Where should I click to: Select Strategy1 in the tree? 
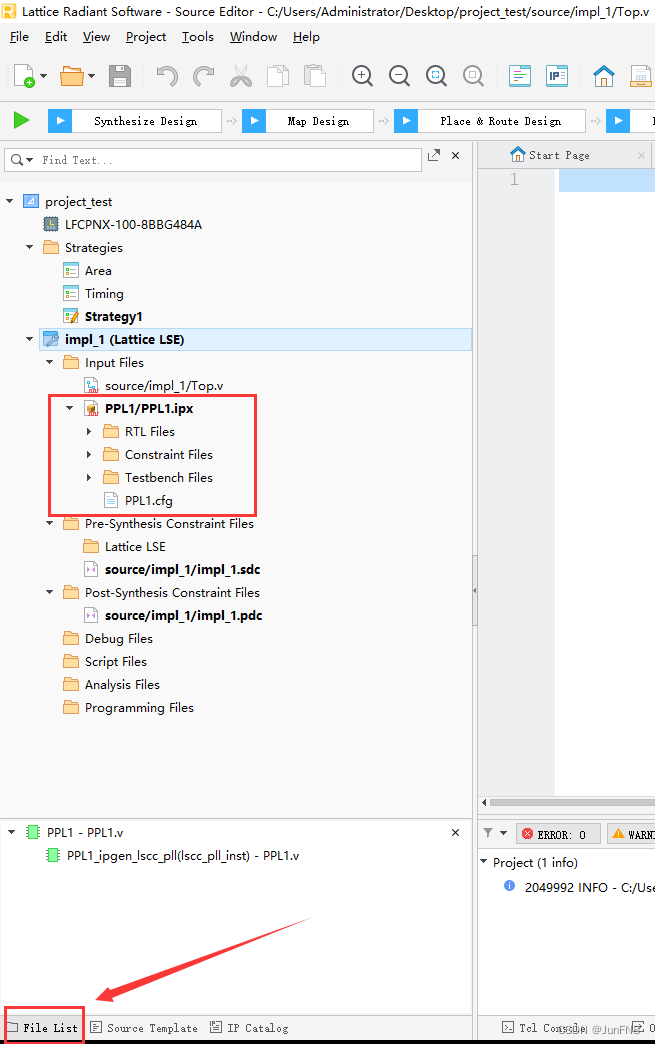click(113, 316)
